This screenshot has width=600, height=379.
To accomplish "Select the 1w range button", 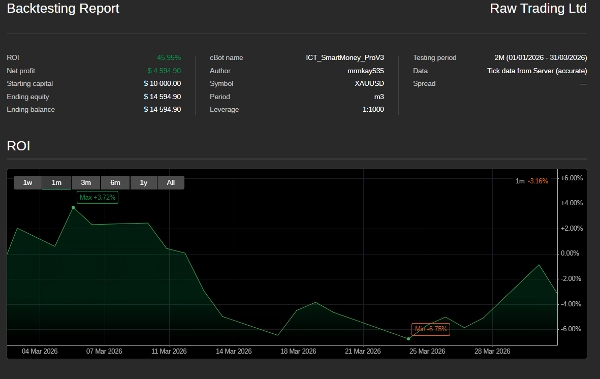I will pyautogui.click(x=28, y=183).
